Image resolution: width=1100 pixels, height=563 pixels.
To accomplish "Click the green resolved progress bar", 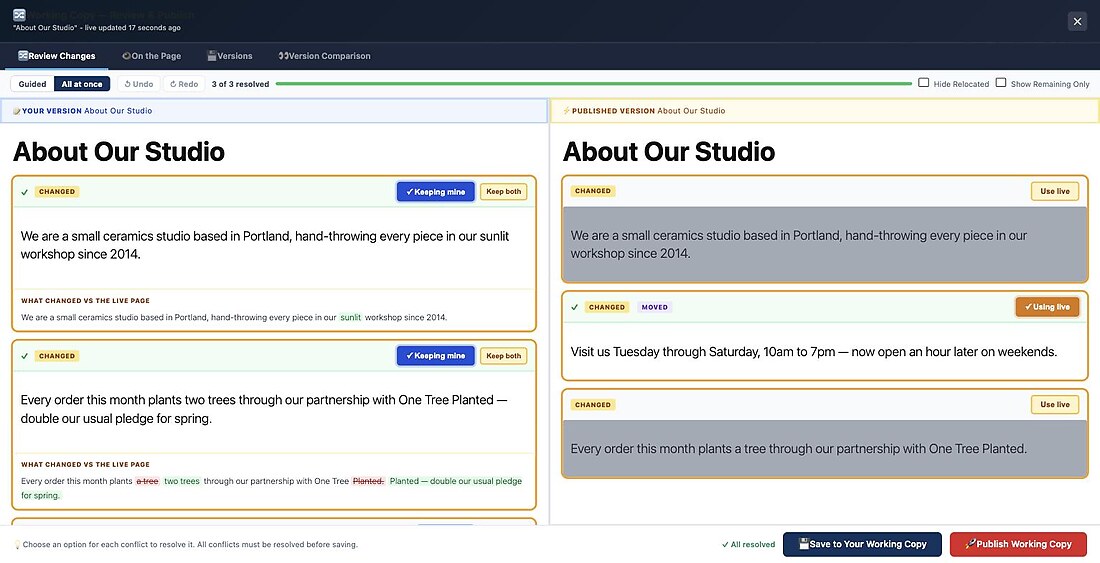I will click(x=593, y=84).
